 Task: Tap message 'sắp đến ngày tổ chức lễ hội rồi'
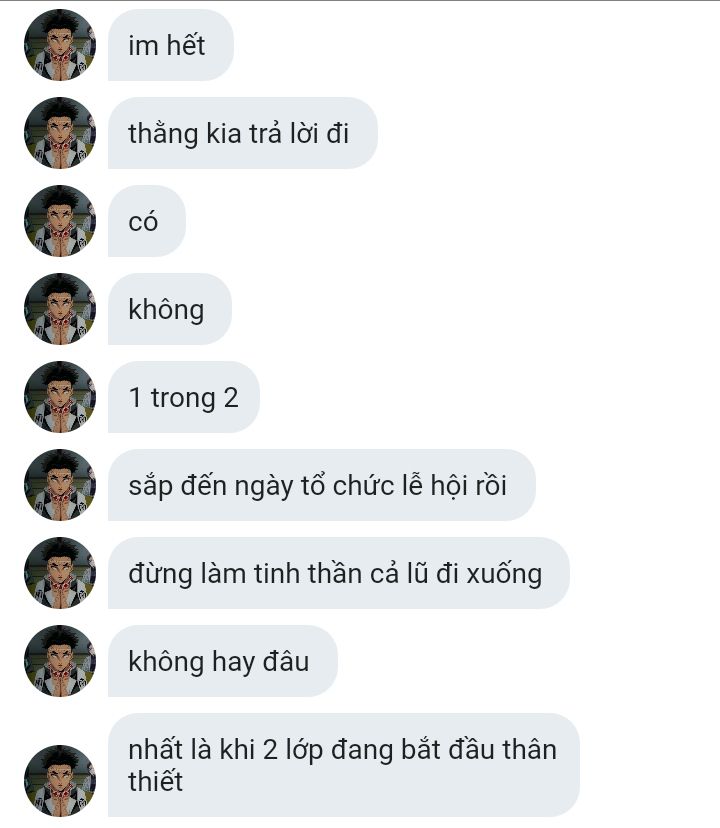[x=322, y=485]
